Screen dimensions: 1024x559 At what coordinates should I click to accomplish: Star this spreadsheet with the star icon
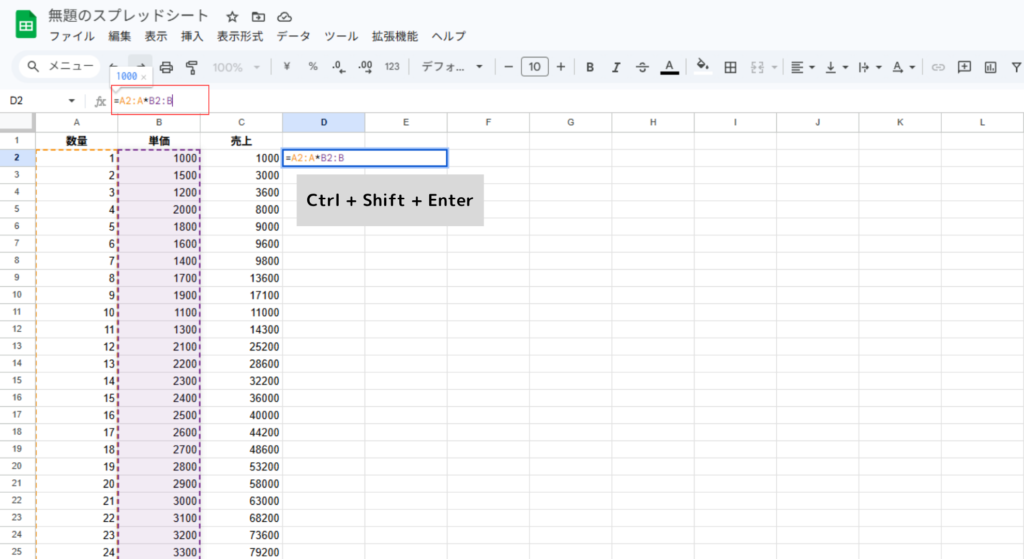click(x=232, y=17)
